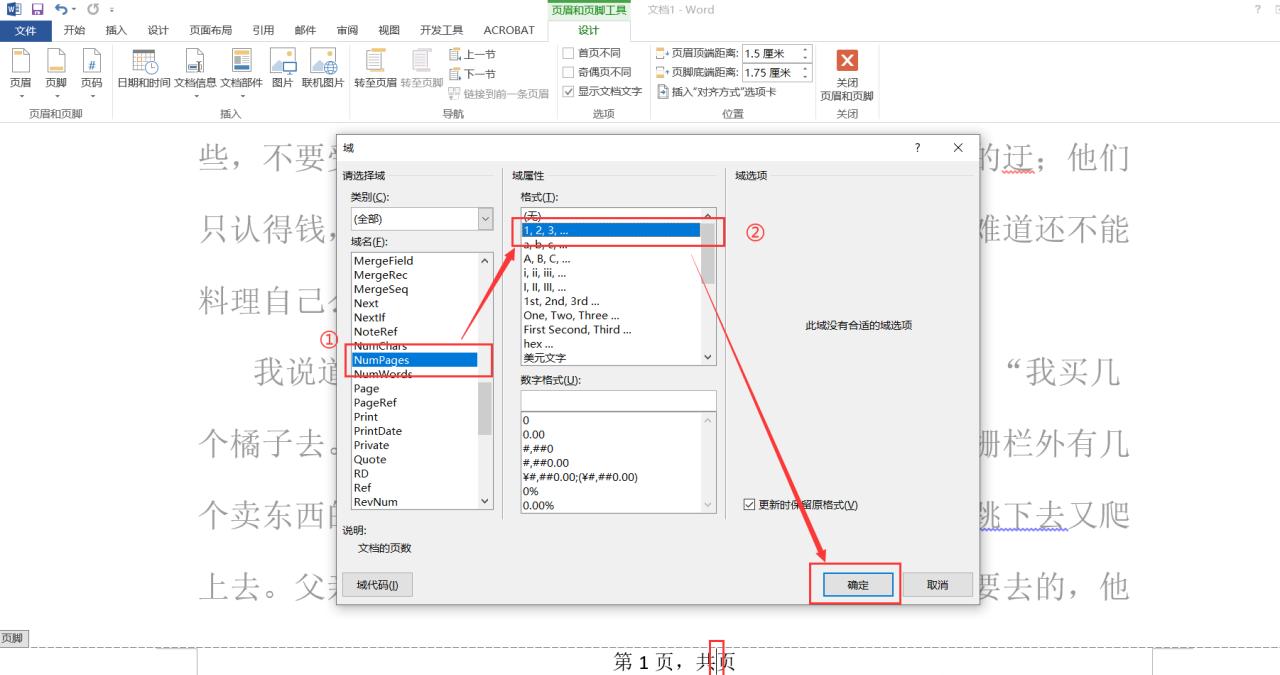Click the 页脚底端距离 value field
The width and height of the screenshot is (1280, 675).
[x=770, y=73]
